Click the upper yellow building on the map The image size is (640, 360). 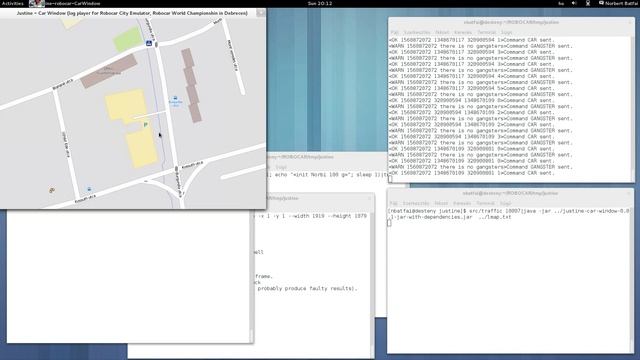click(x=126, y=106)
